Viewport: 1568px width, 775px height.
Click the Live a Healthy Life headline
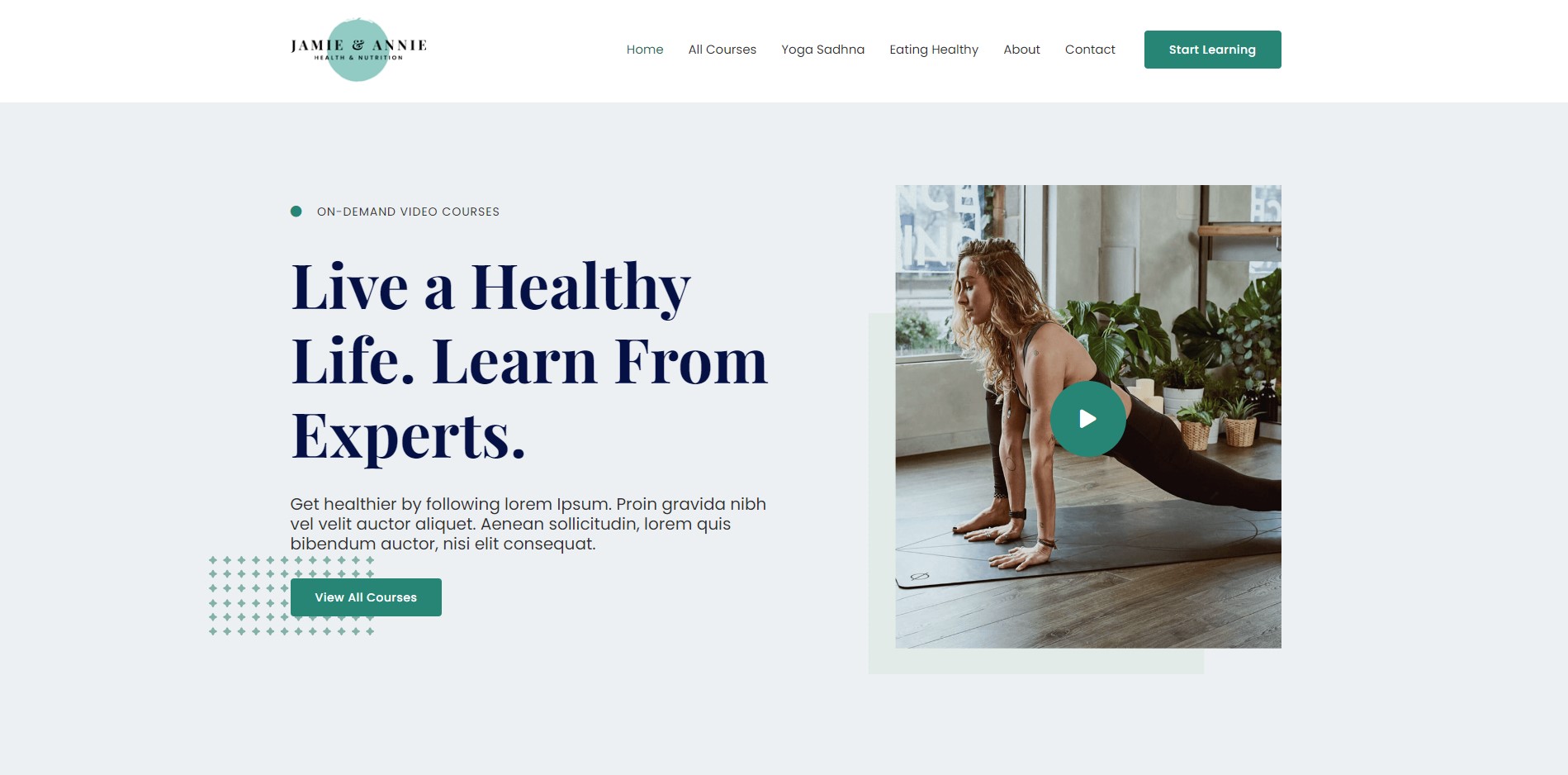[x=529, y=361]
